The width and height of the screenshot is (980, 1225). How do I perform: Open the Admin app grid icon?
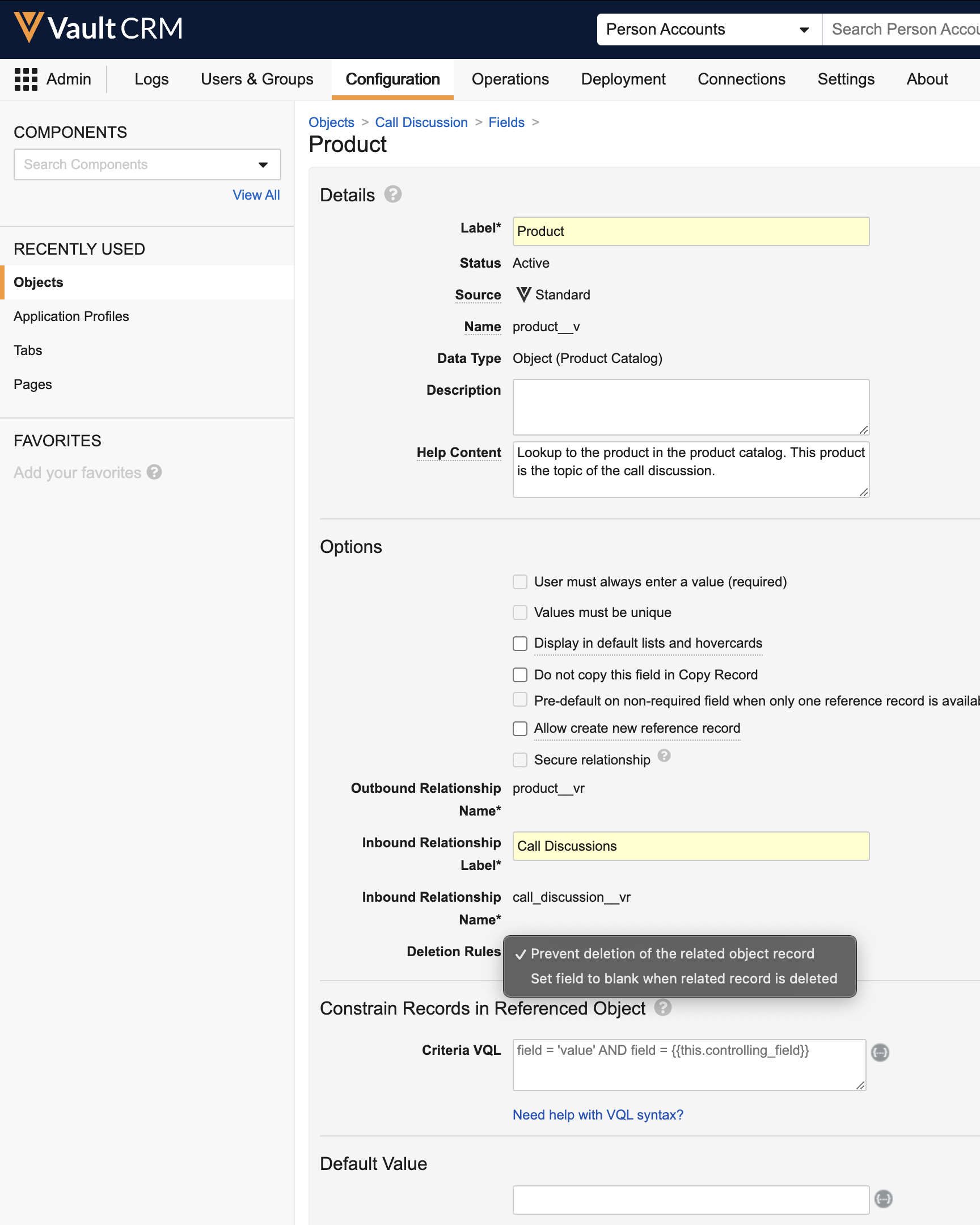pyautogui.click(x=26, y=79)
